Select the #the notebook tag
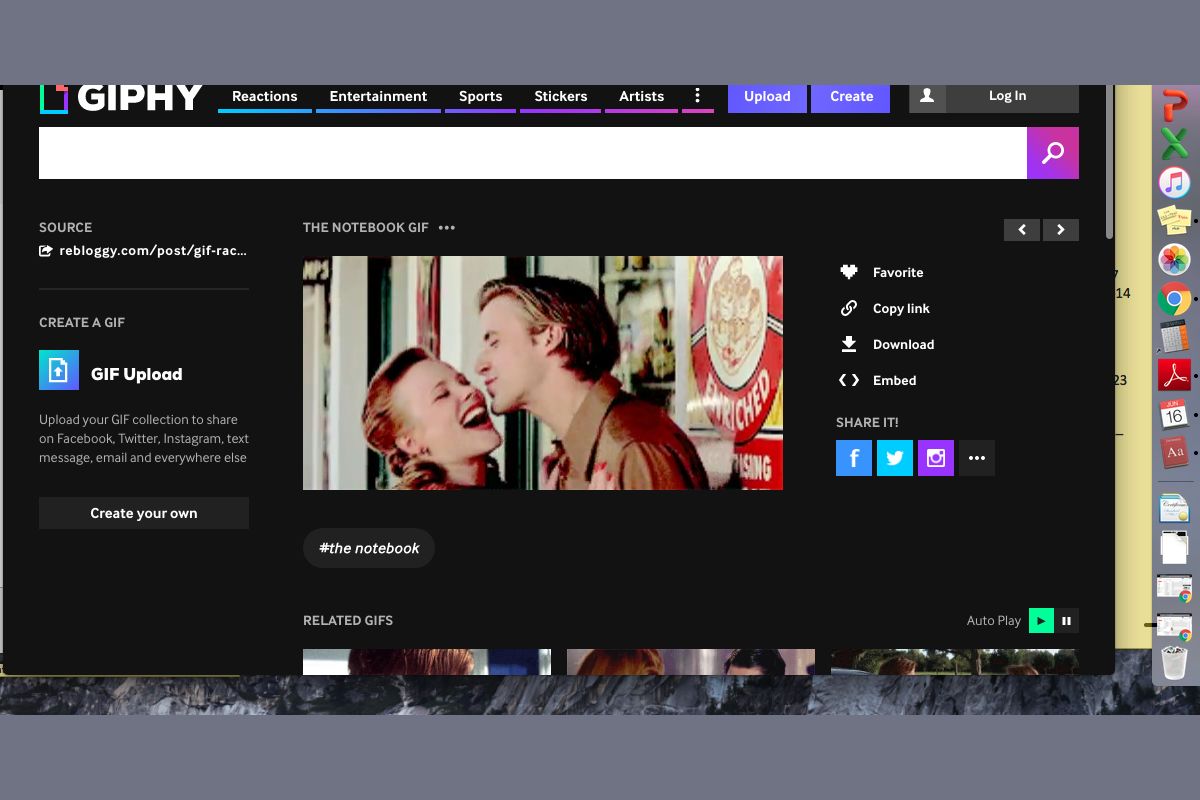Viewport: 1200px width, 800px height. coord(369,548)
